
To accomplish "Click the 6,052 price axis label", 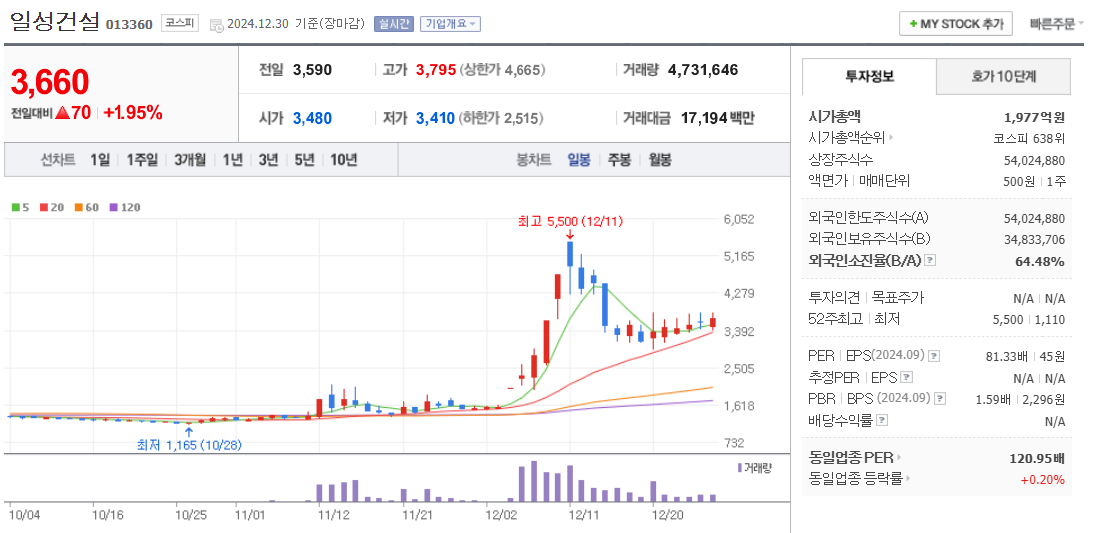I will pyautogui.click(x=739, y=219).
